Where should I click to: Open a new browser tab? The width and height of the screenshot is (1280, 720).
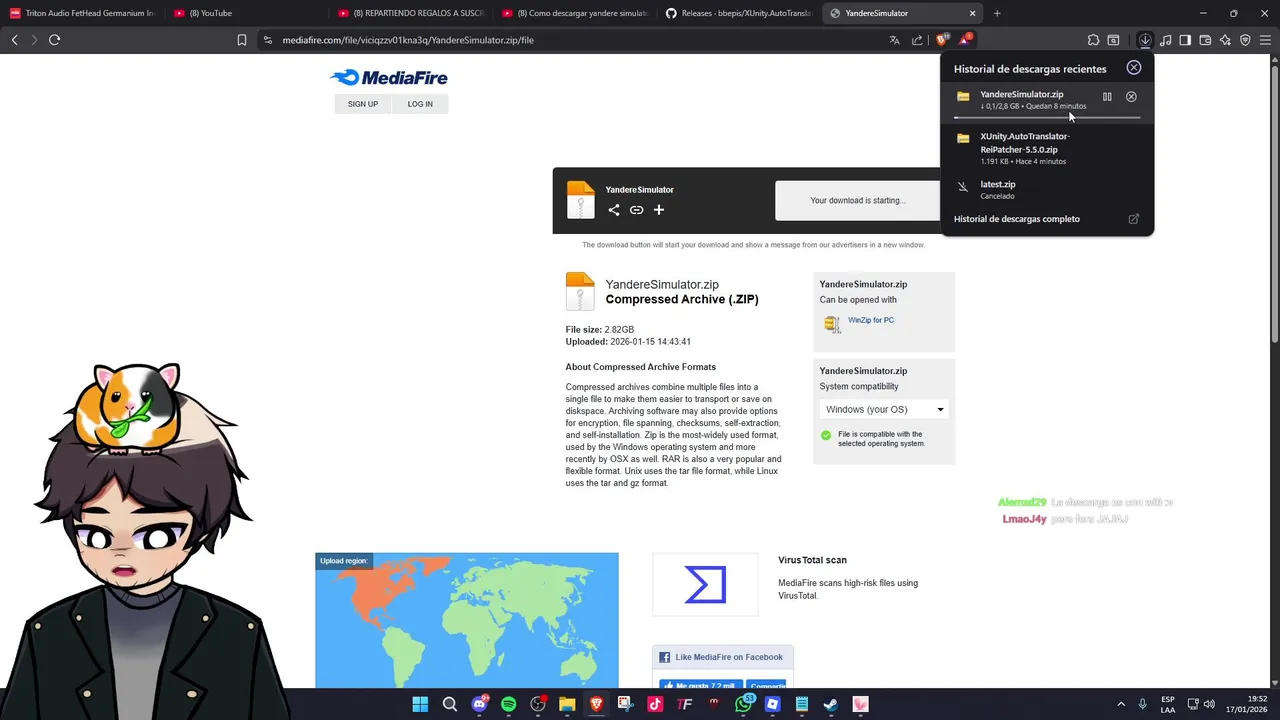(997, 13)
